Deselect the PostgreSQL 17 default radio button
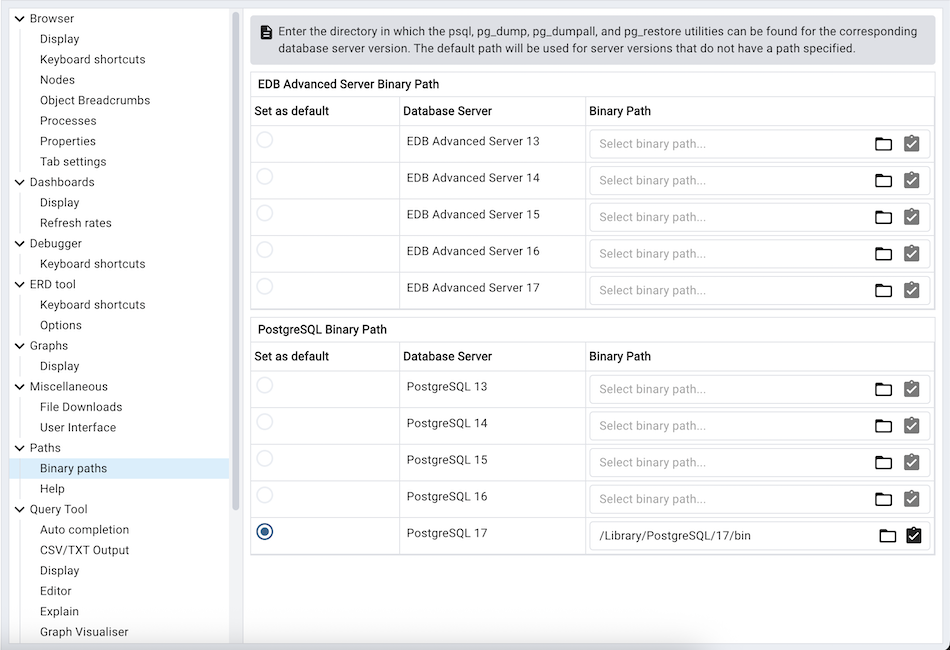950x650 pixels. (x=264, y=531)
